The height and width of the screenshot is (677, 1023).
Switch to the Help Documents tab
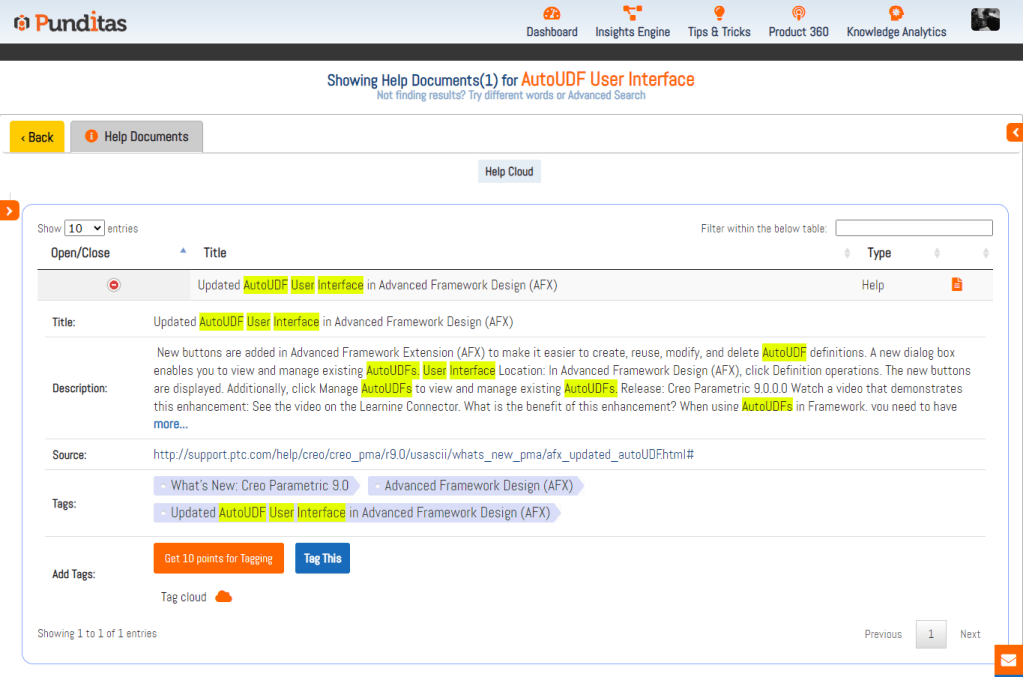tap(137, 137)
